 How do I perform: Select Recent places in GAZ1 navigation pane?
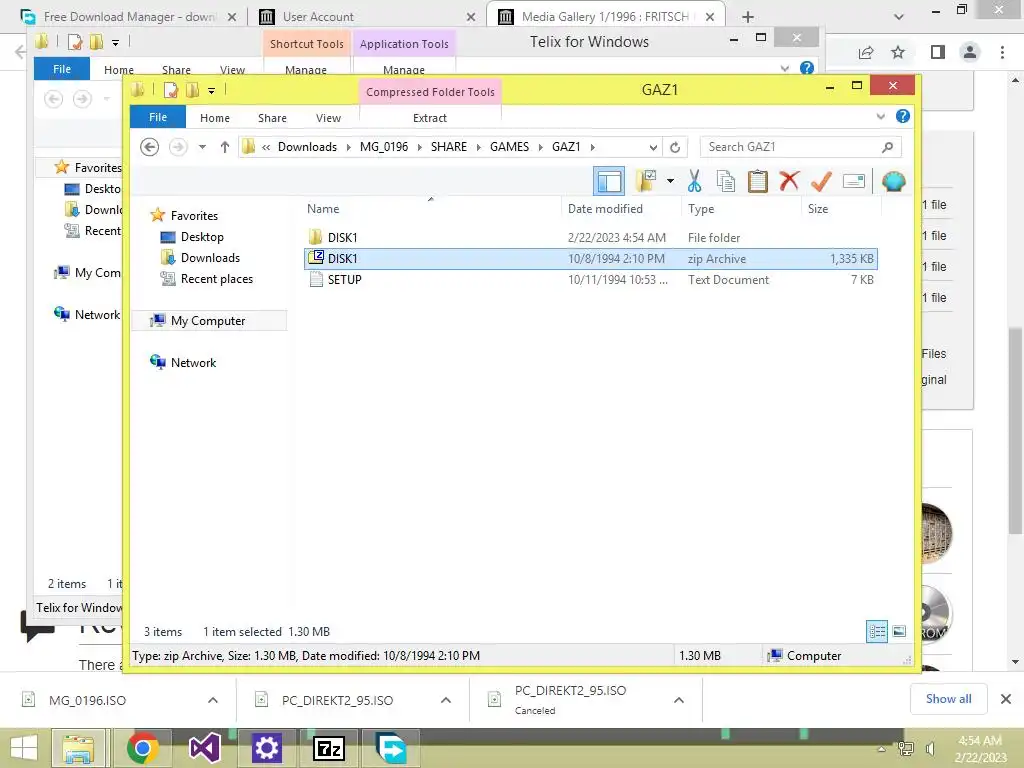(x=216, y=278)
